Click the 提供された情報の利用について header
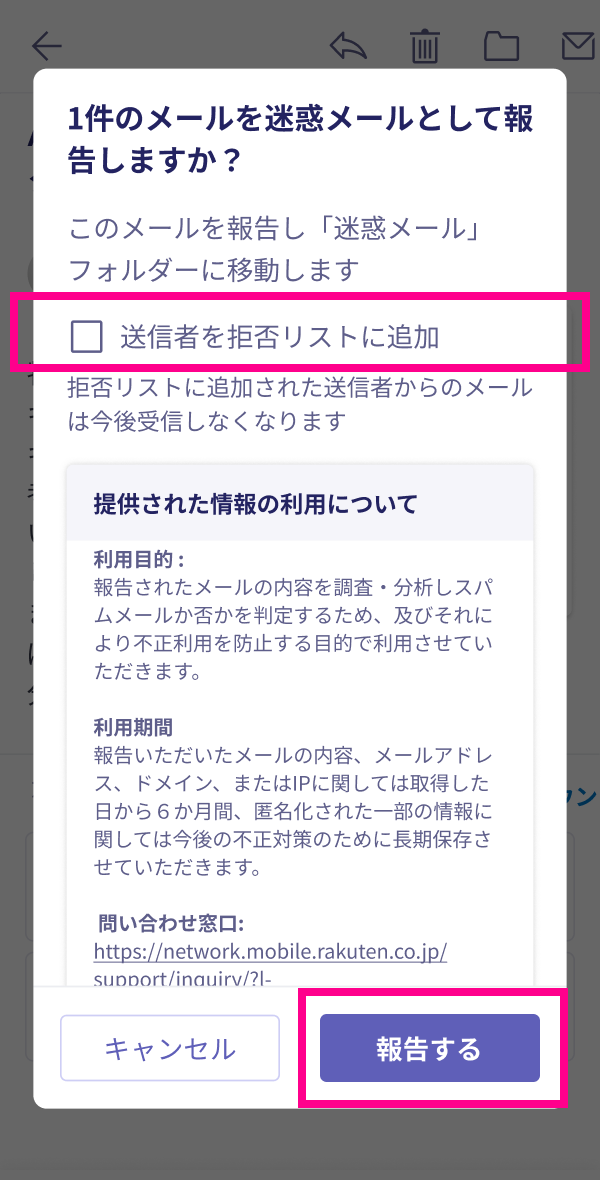Image resolution: width=600 pixels, height=1180 pixels. point(255,503)
